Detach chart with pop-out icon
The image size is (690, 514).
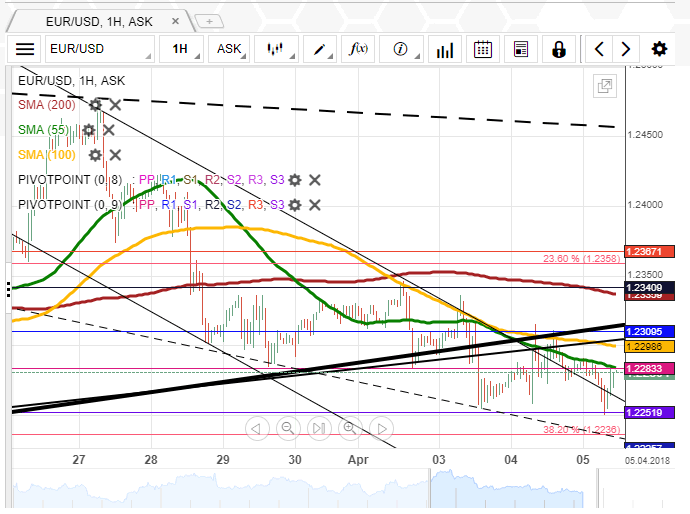pyautogui.click(x=604, y=87)
